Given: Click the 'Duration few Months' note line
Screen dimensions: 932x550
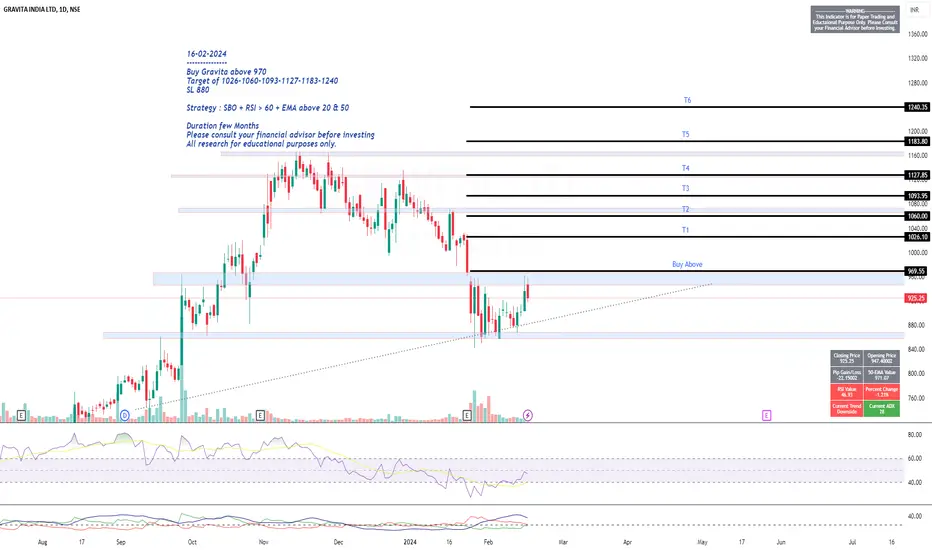Looking at the screenshot, I should pyautogui.click(x=223, y=125).
